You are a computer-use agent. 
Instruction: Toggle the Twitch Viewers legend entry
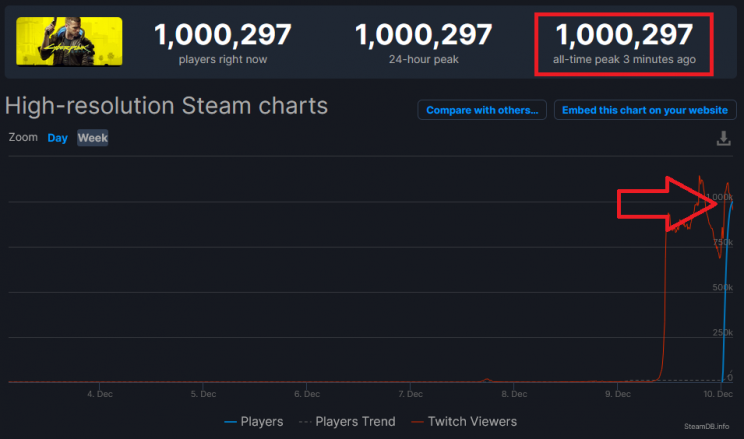tap(466, 422)
